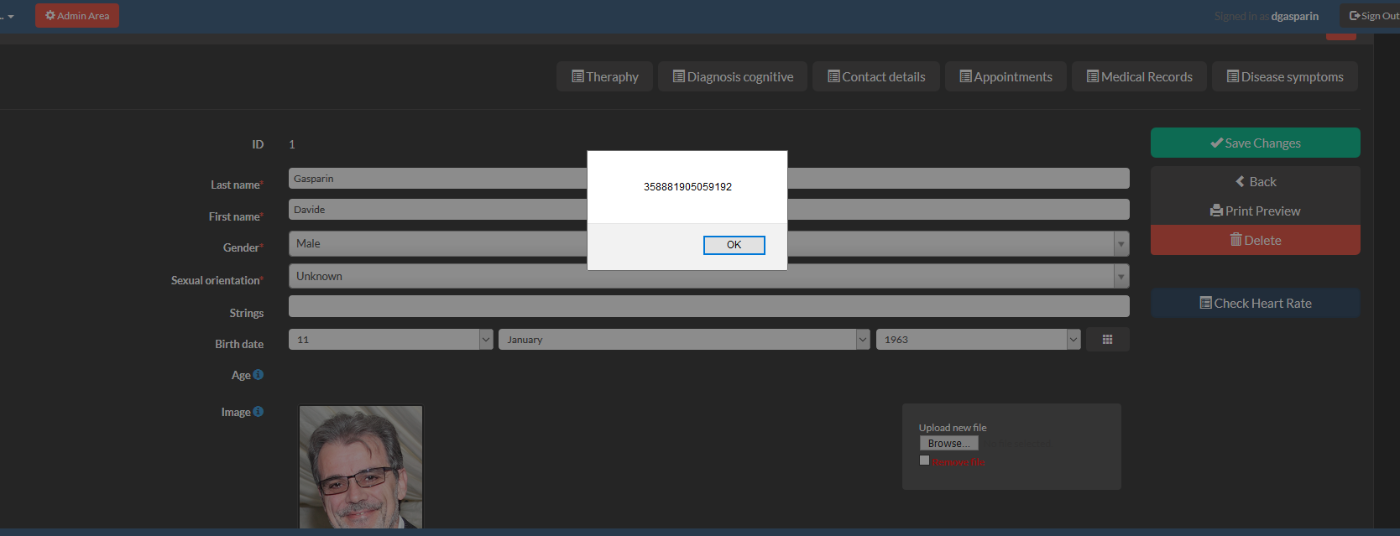Click the Delete trash icon
The image size is (1400, 536).
click(x=1236, y=240)
